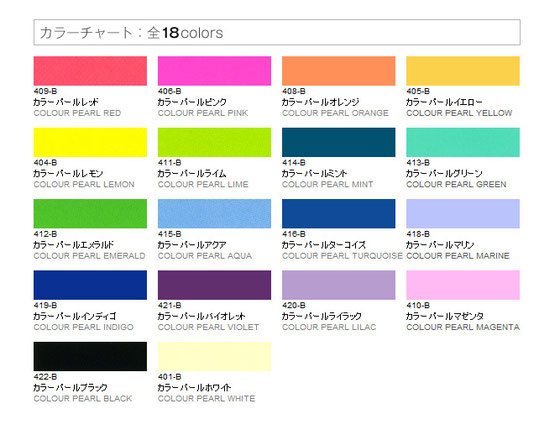Click the 18 colors chart header box
The image size is (560, 435).
pos(277,32)
